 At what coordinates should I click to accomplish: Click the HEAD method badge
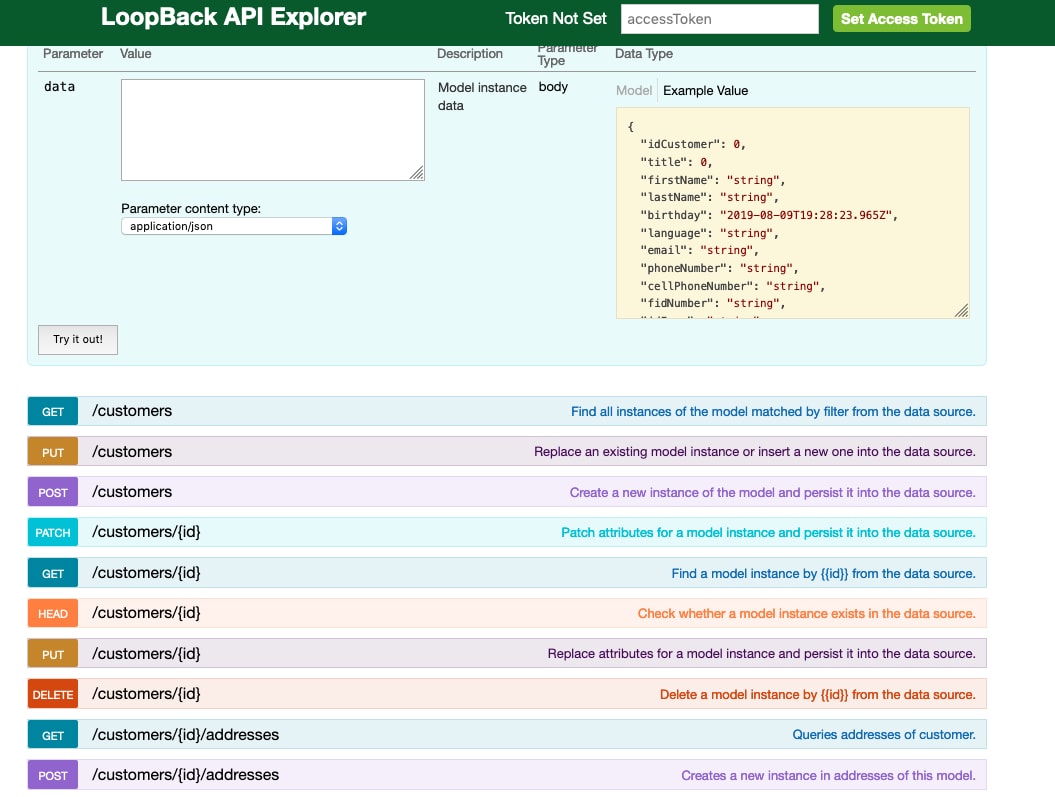[52, 613]
